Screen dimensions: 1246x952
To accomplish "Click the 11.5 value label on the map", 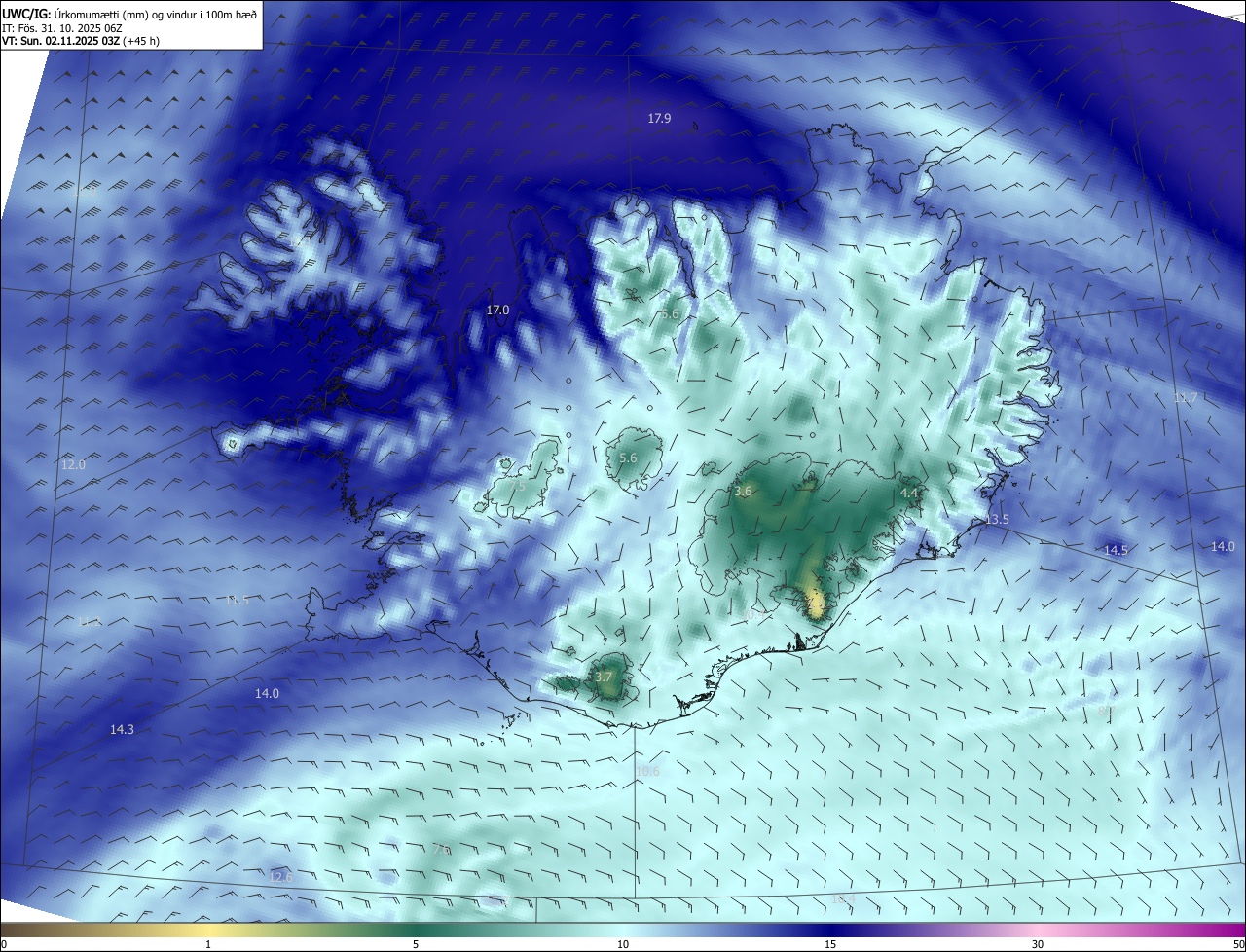I will [x=237, y=601].
